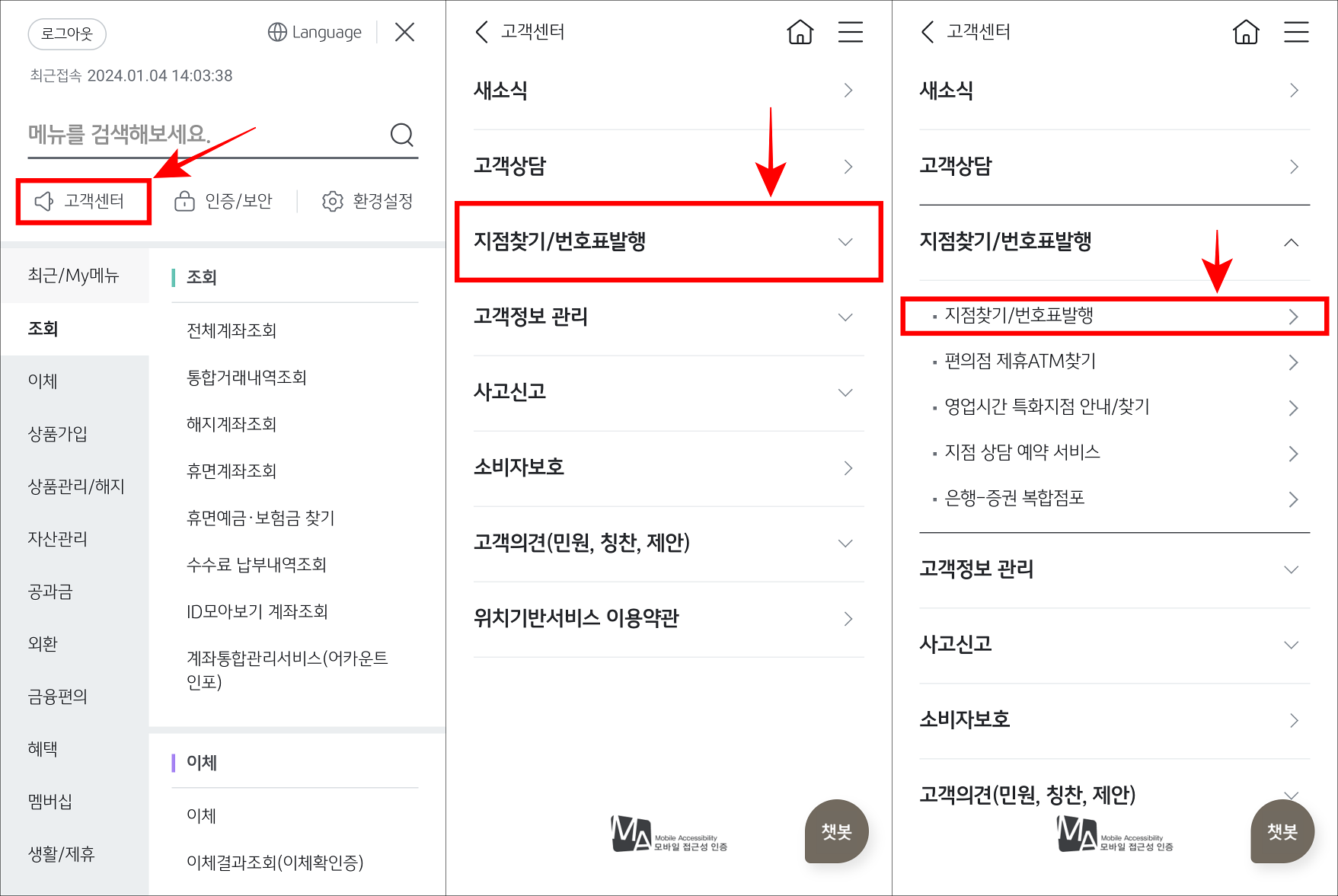Tap the back arrow beside 고객센터

pos(481,32)
